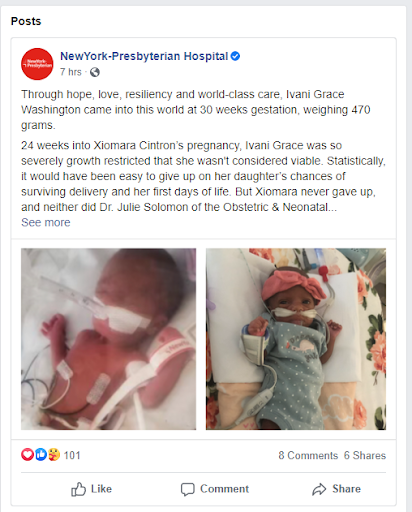412x512 pixels.
Task: Click the thumbs-up icon beside Like
Action: pyautogui.click(x=78, y=489)
